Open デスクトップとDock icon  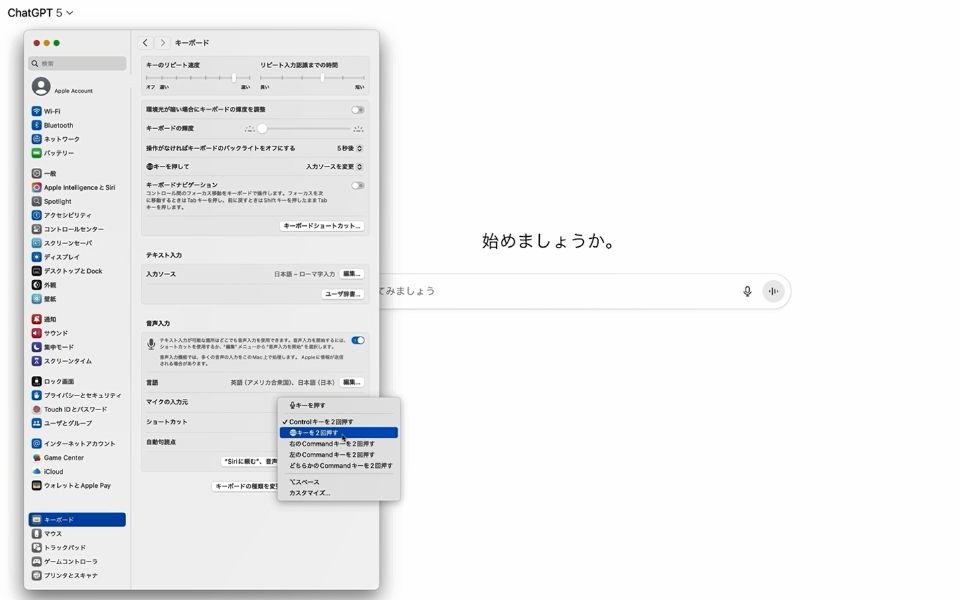pos(37,271)
